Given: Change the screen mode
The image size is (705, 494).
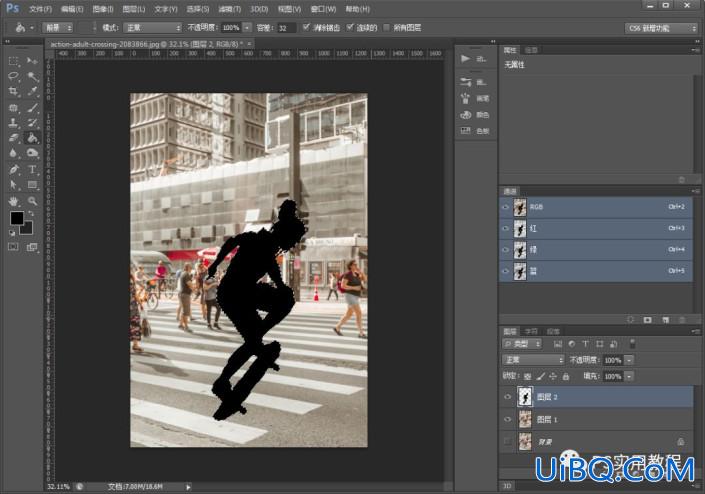Looking at the screenshot, I should [32, 247].
